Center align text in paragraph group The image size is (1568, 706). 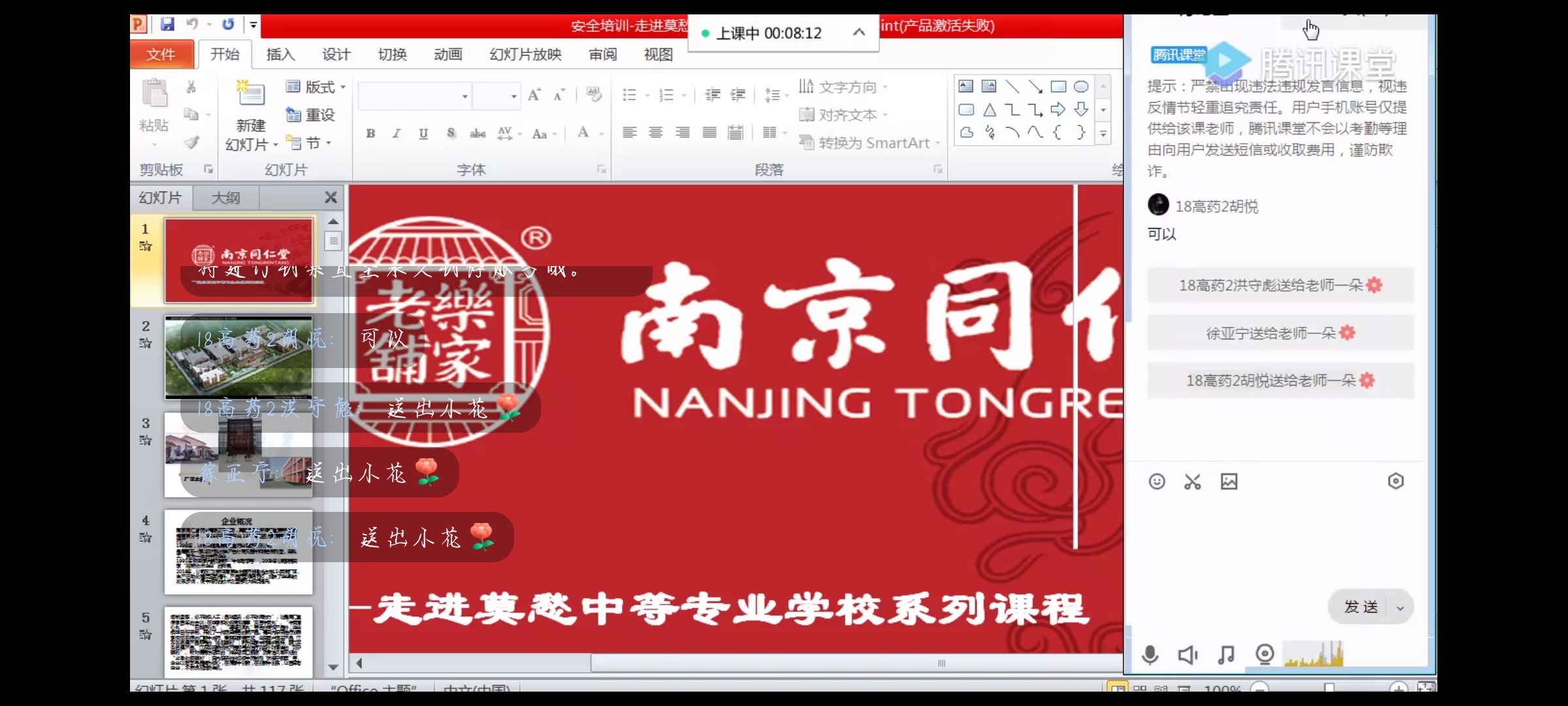tap(656, 133)
